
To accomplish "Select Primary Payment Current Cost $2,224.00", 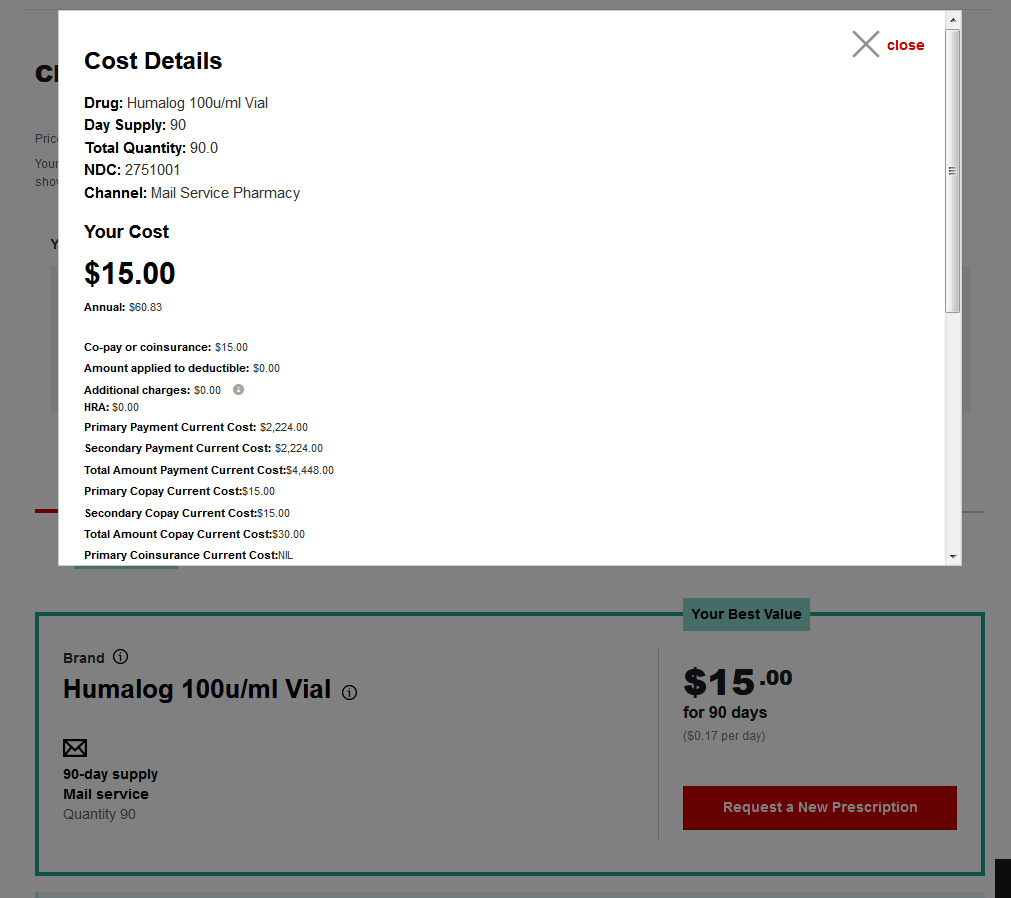I will click(196, 427).
